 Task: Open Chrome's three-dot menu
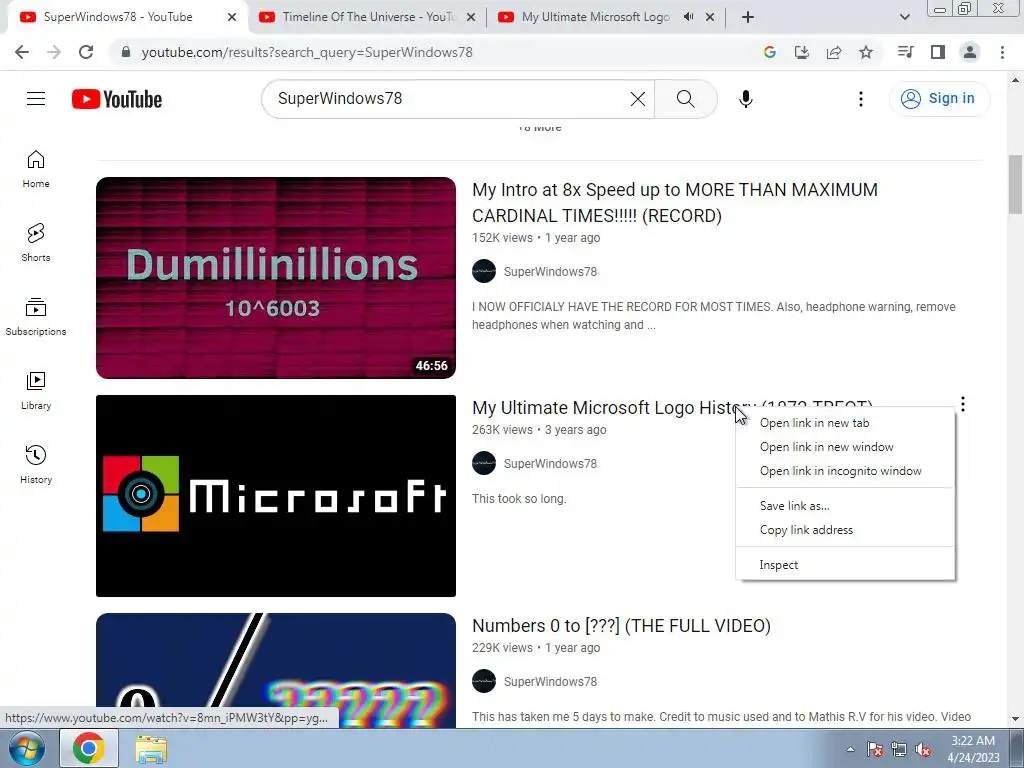(x=1002, y=52)
